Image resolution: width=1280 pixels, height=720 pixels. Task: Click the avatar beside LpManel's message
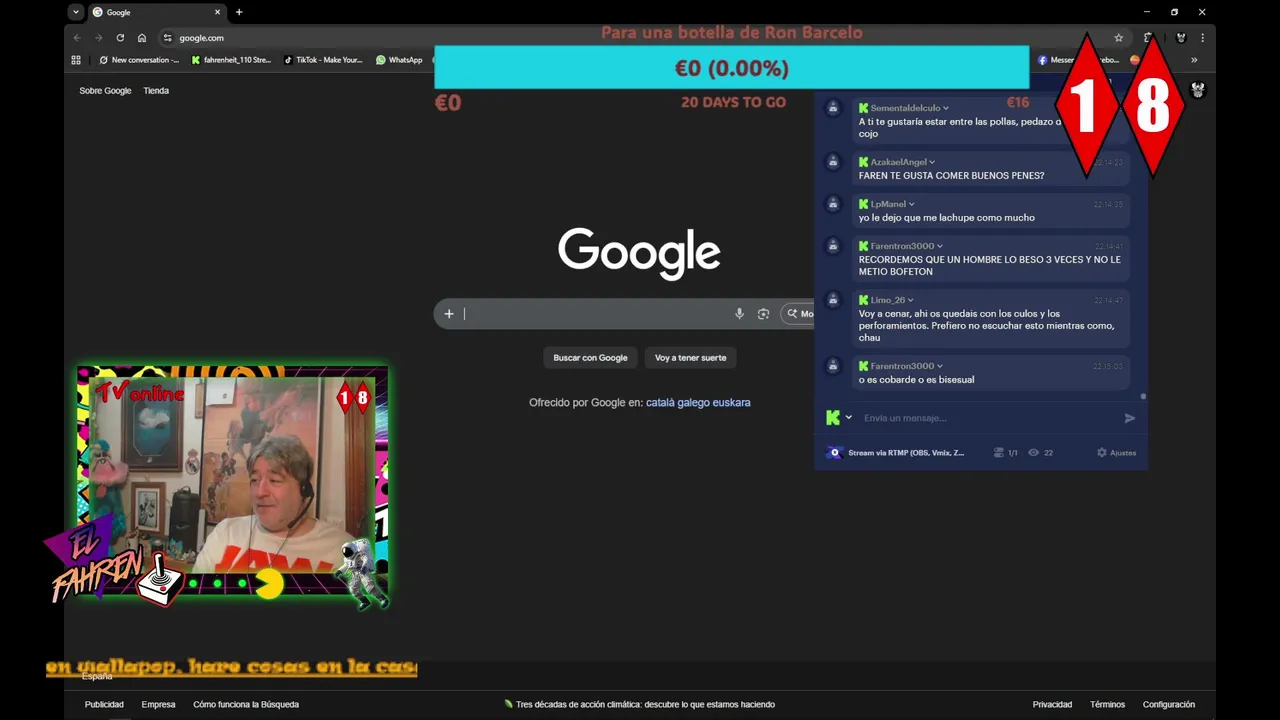point(832,204)
